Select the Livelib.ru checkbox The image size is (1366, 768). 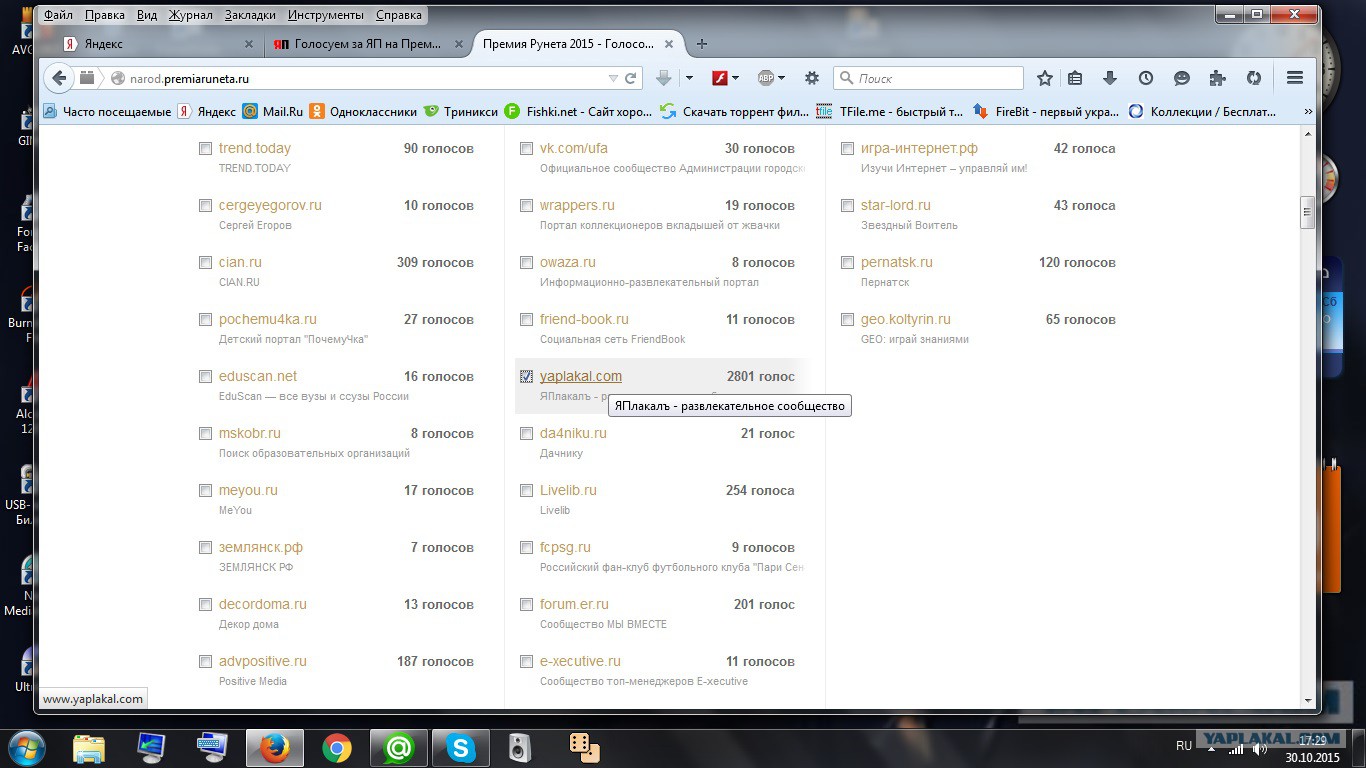tap(526, 491)
